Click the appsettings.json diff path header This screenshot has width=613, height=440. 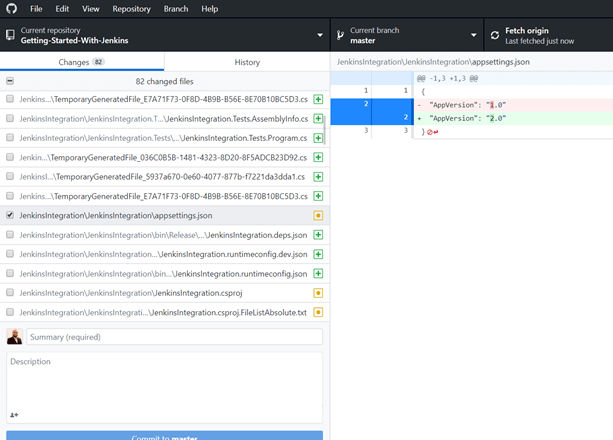[433, 62]
